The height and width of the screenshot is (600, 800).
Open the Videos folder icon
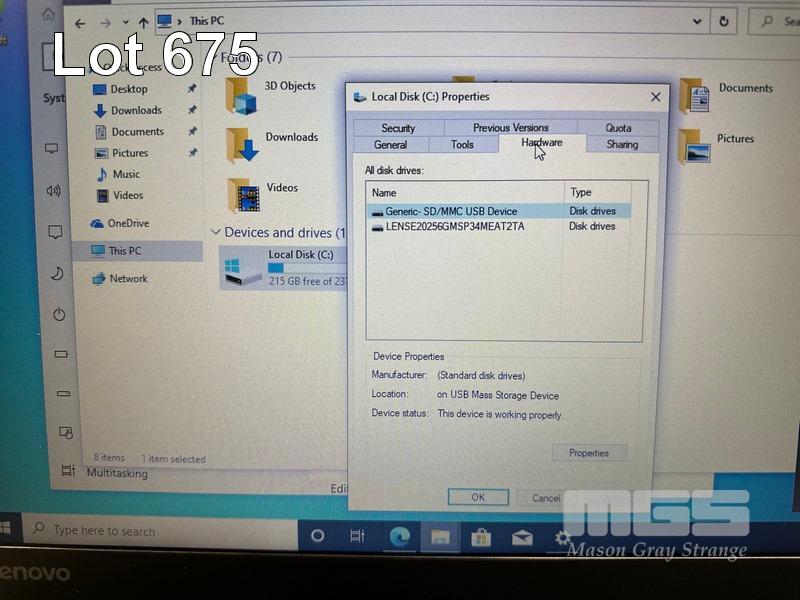click(x=243, y=194)
